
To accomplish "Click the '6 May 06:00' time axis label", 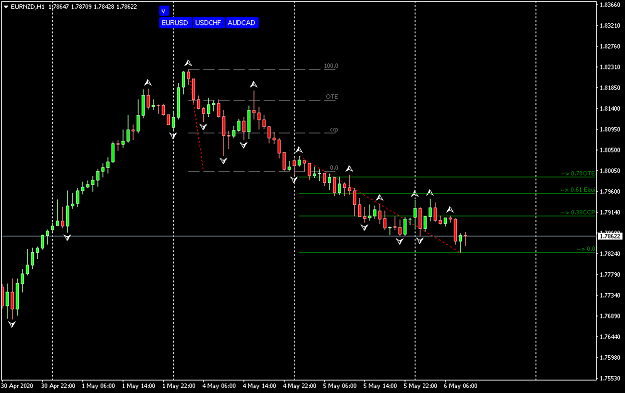I will coord(461,386).
